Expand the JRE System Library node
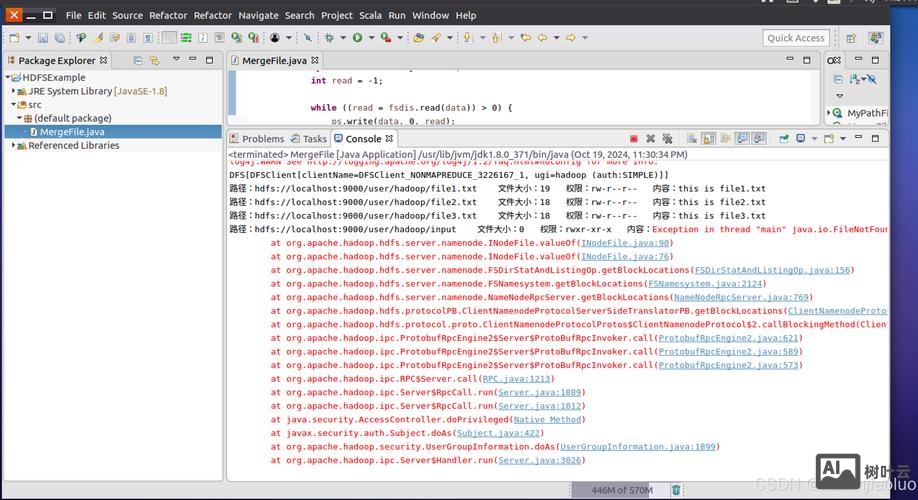The image size is (918, 500). click(14, 91)
